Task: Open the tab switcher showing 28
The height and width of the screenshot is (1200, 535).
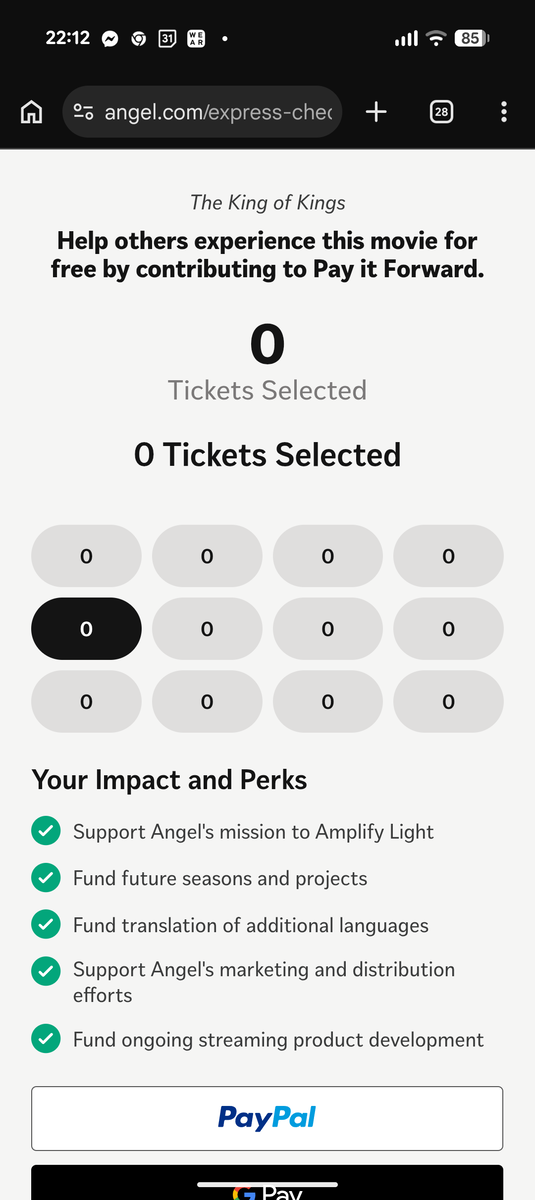Action: 441,112
